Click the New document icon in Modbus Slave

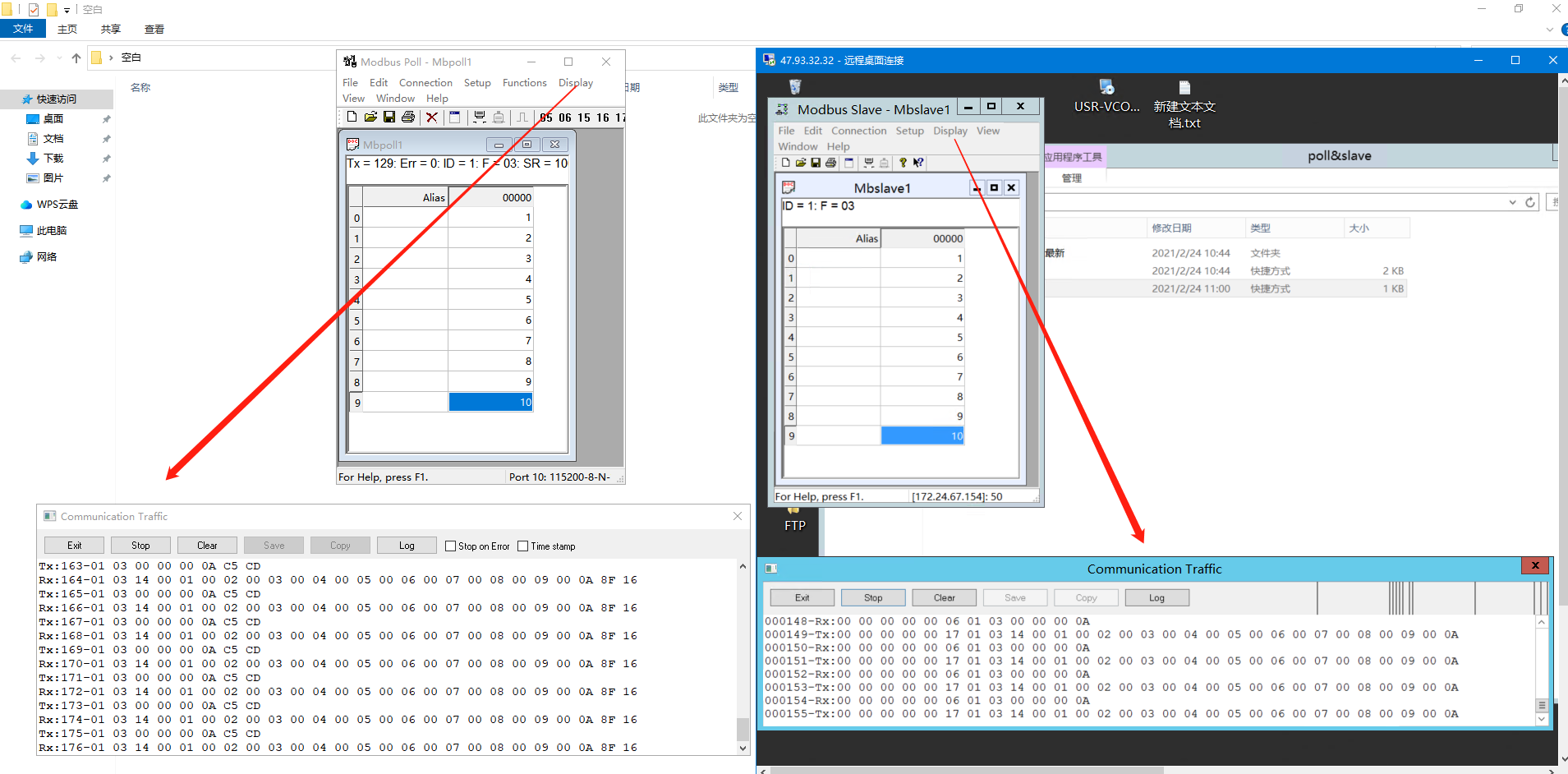pos(785,163)
